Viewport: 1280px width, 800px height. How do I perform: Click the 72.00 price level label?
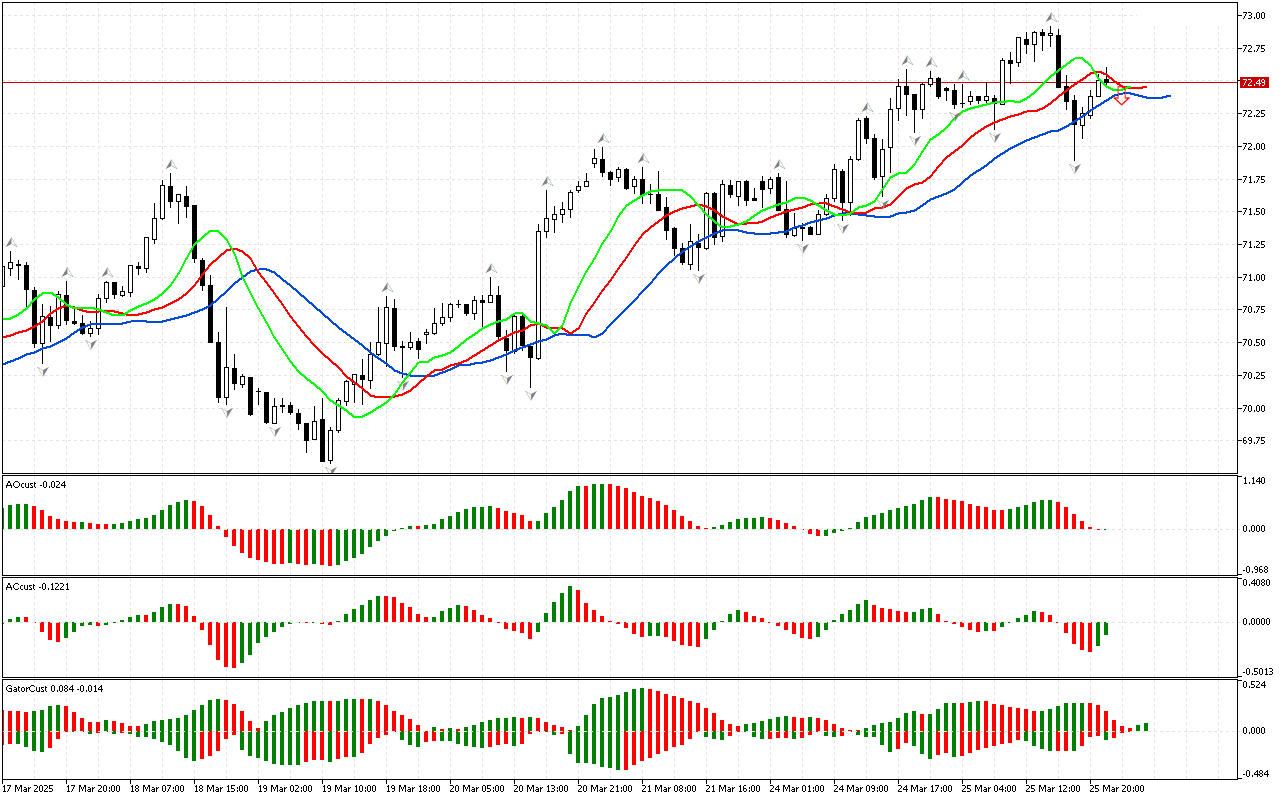pos(1254,147)
